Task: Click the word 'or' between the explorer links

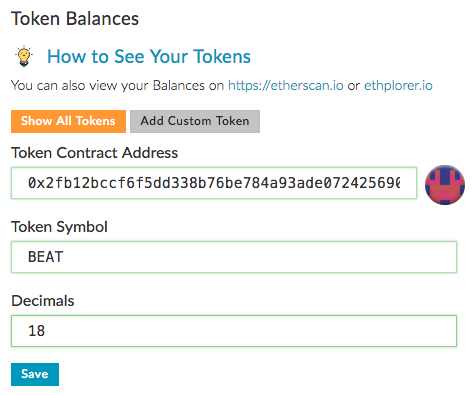Action: point(354,86)
